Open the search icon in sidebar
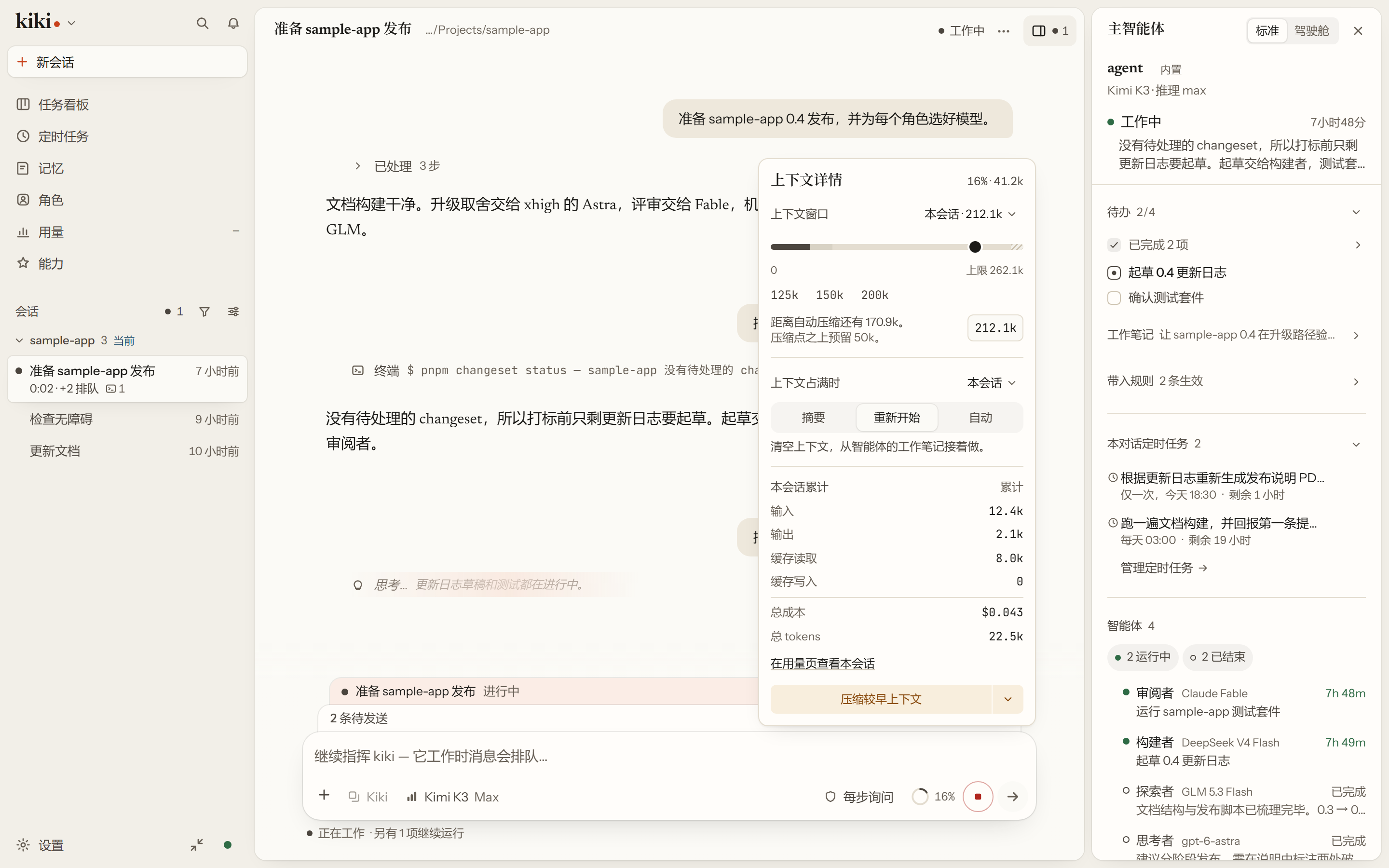The height and width of the screenshot is (868, 1389). click(202, 24)
